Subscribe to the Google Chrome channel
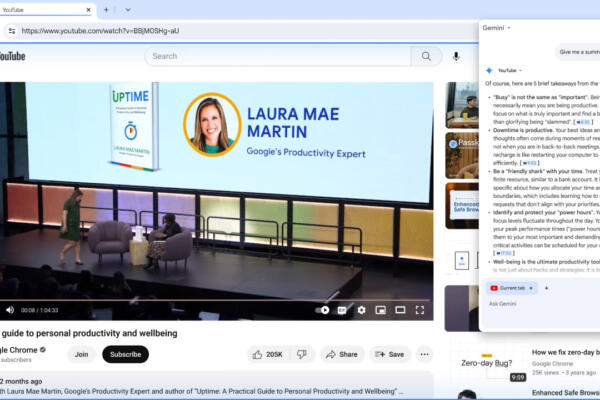 (126, 354)
